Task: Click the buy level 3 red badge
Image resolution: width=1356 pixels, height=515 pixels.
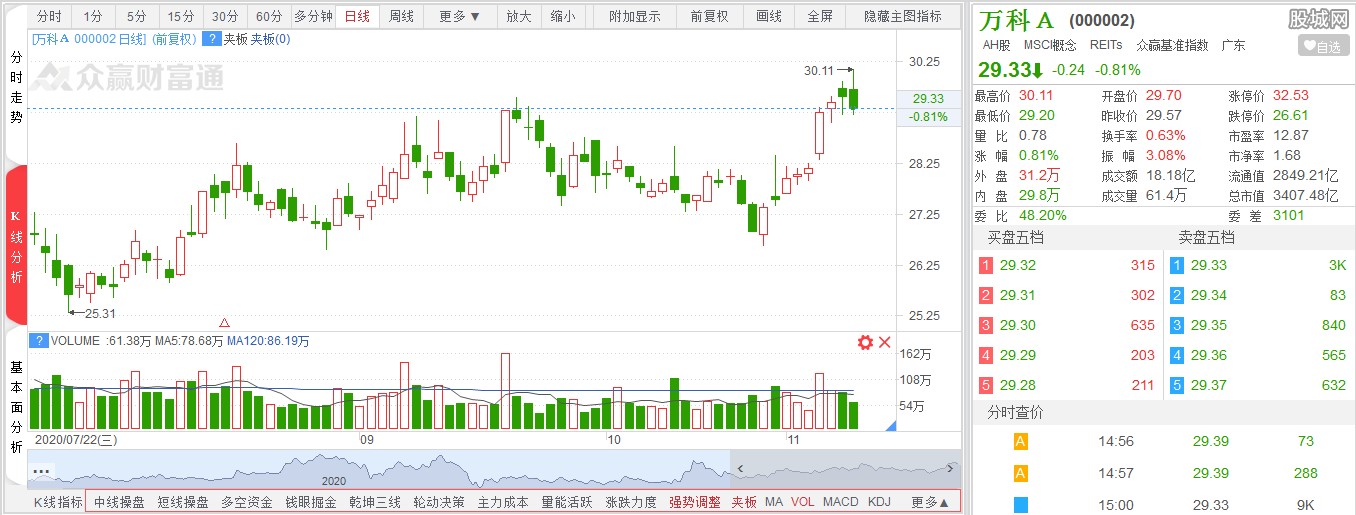Action: click(x=986, y=325)
